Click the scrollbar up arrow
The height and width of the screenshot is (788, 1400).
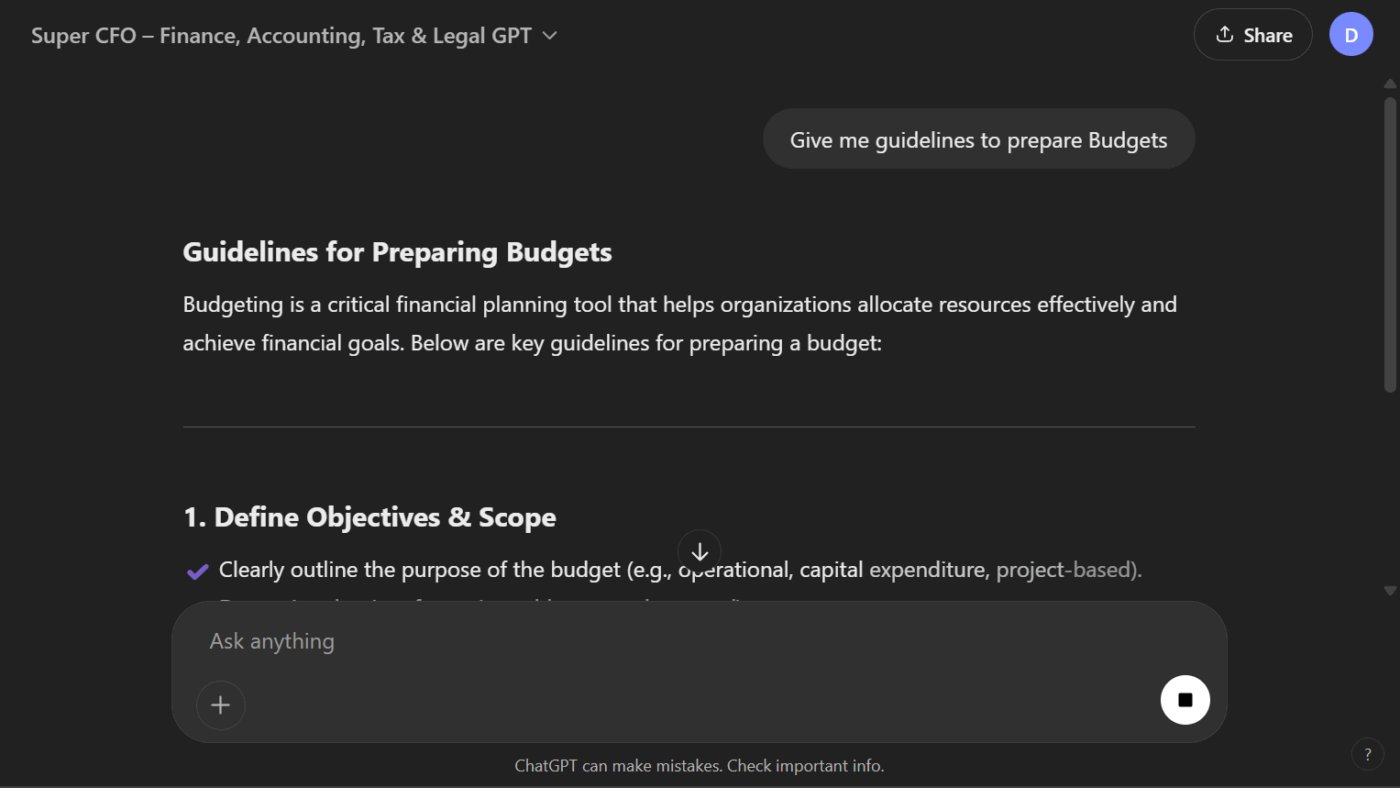pos(1390,84)
